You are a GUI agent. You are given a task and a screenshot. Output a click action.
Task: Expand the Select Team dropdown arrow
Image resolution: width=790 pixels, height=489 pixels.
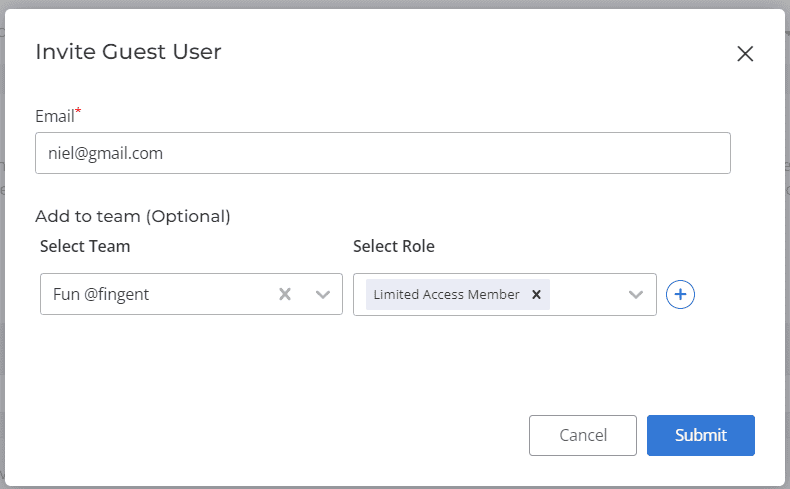(x=323, y=294)
